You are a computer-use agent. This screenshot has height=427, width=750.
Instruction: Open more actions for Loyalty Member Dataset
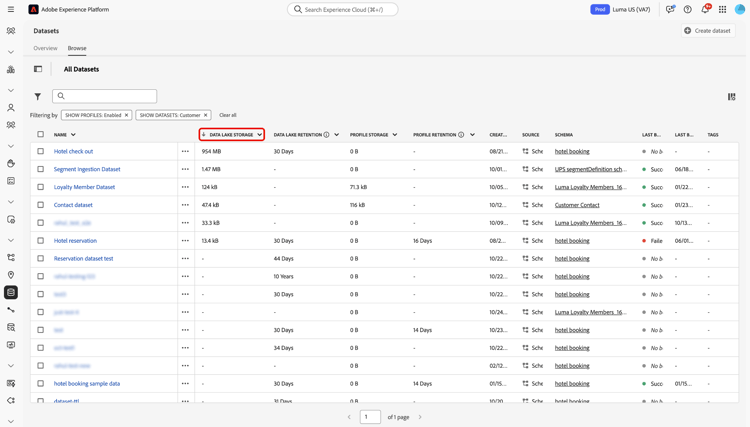(x=185, y=187)
